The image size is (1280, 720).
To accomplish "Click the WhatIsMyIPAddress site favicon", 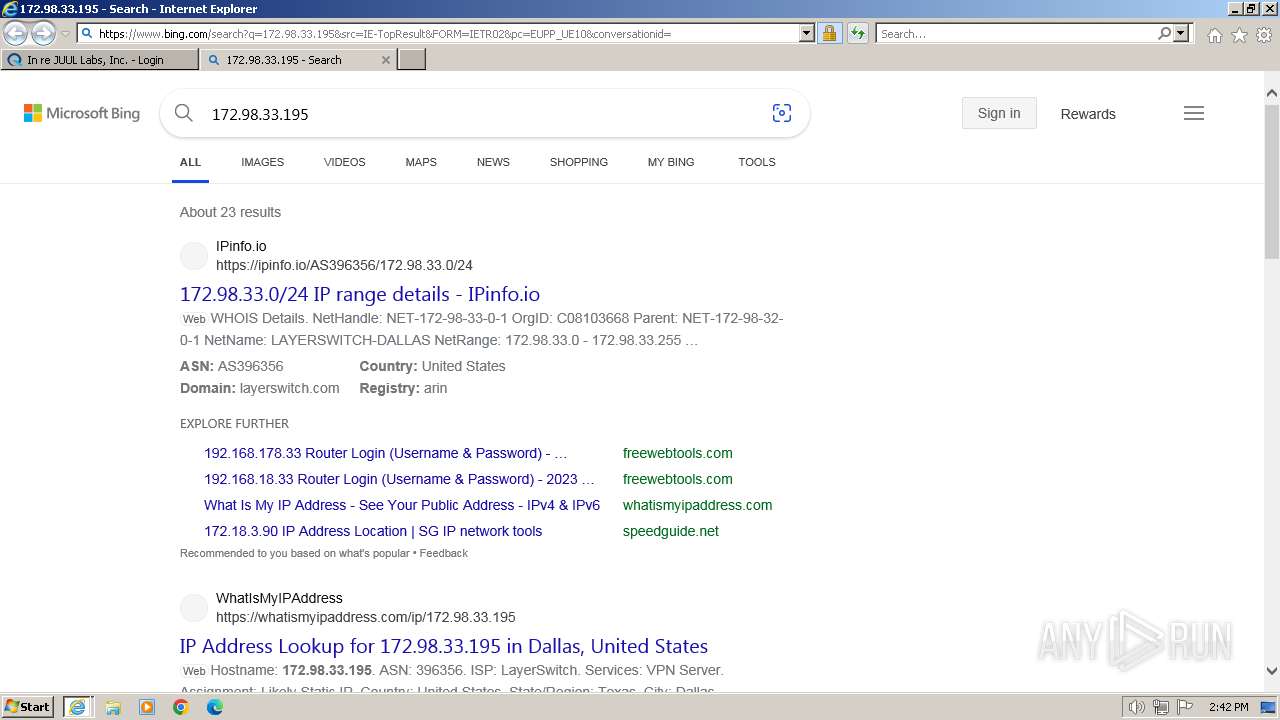I will point(194,608).
